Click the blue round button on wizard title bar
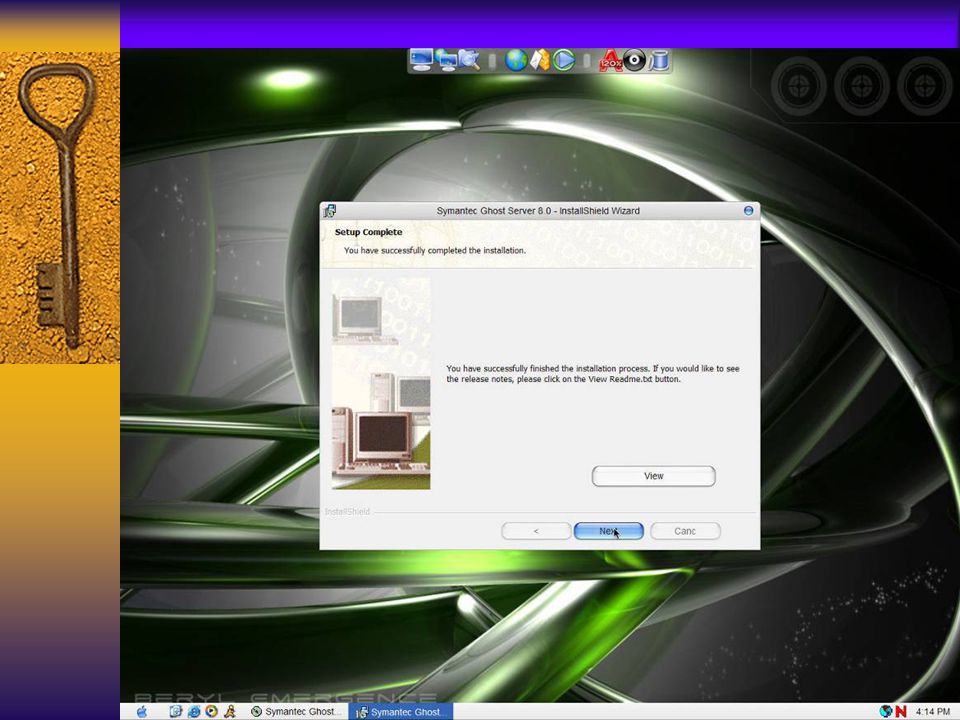960x720 pixels. [748, 211]
